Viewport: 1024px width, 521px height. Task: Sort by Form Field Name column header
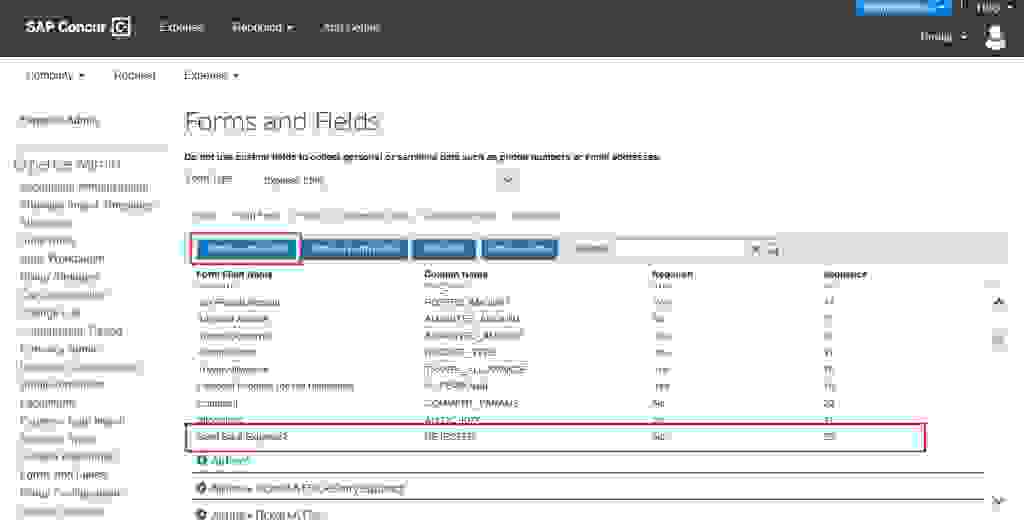tap(234, 275)
